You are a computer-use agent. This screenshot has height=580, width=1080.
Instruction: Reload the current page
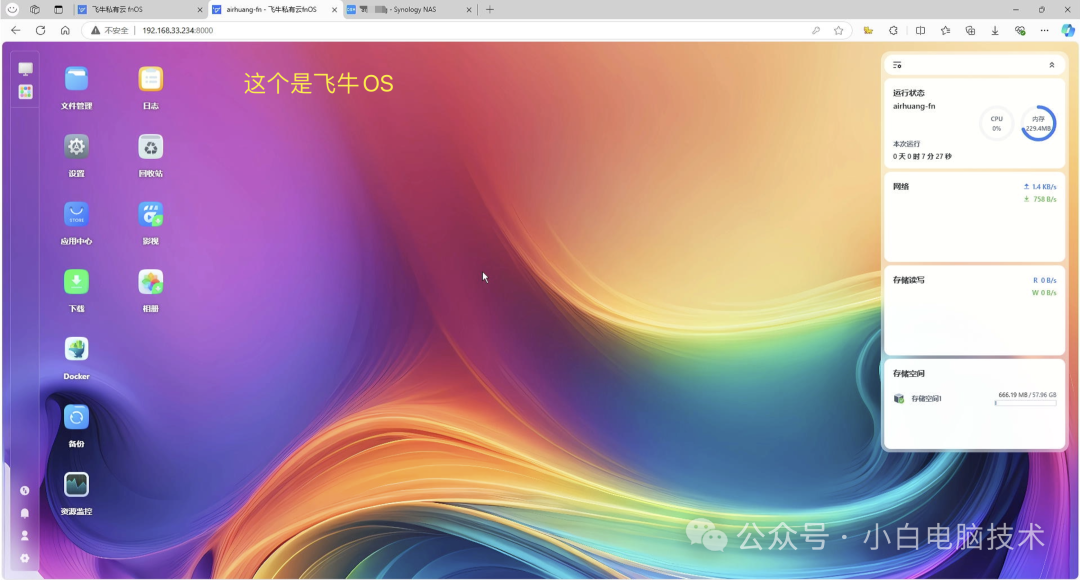41,30
